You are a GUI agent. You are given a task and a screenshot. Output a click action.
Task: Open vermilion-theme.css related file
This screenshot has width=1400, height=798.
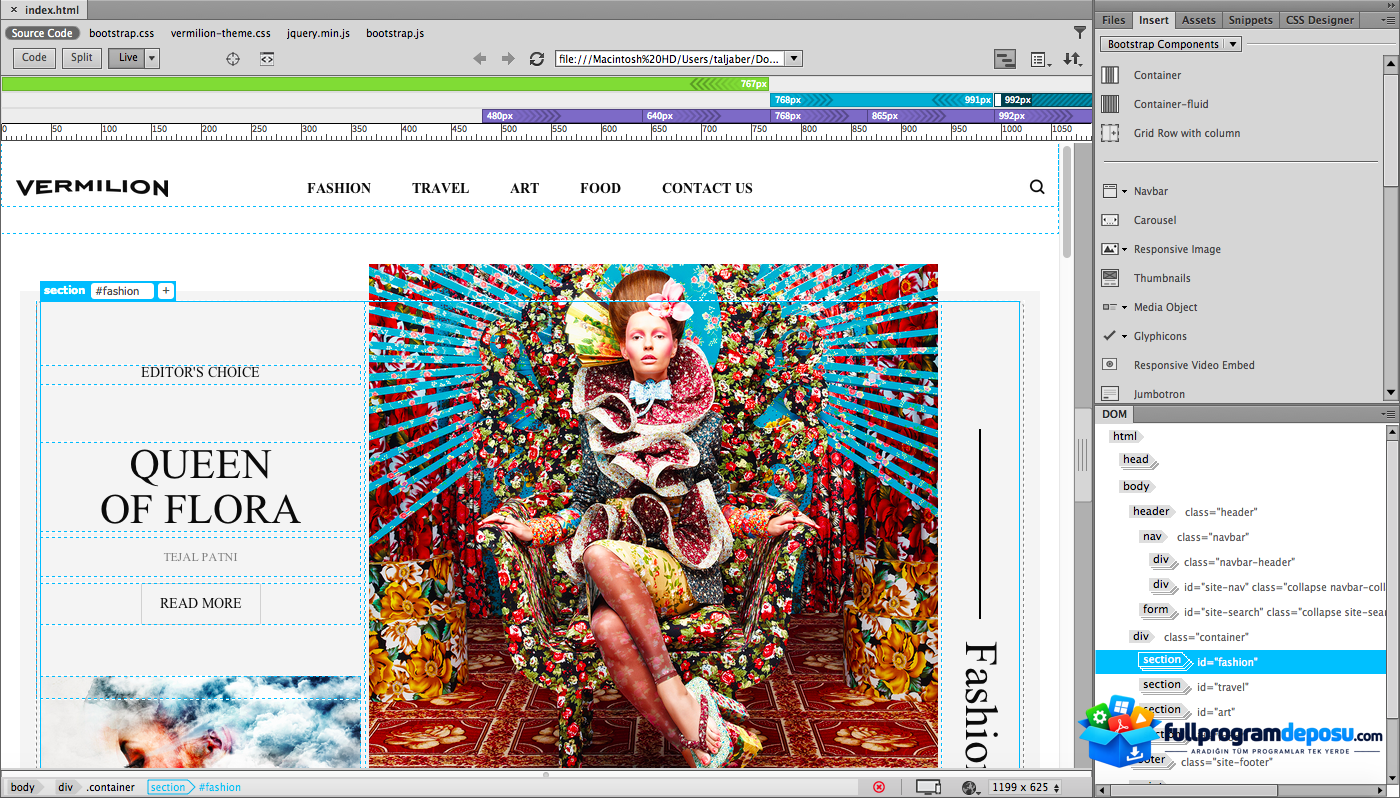point(220,33)
